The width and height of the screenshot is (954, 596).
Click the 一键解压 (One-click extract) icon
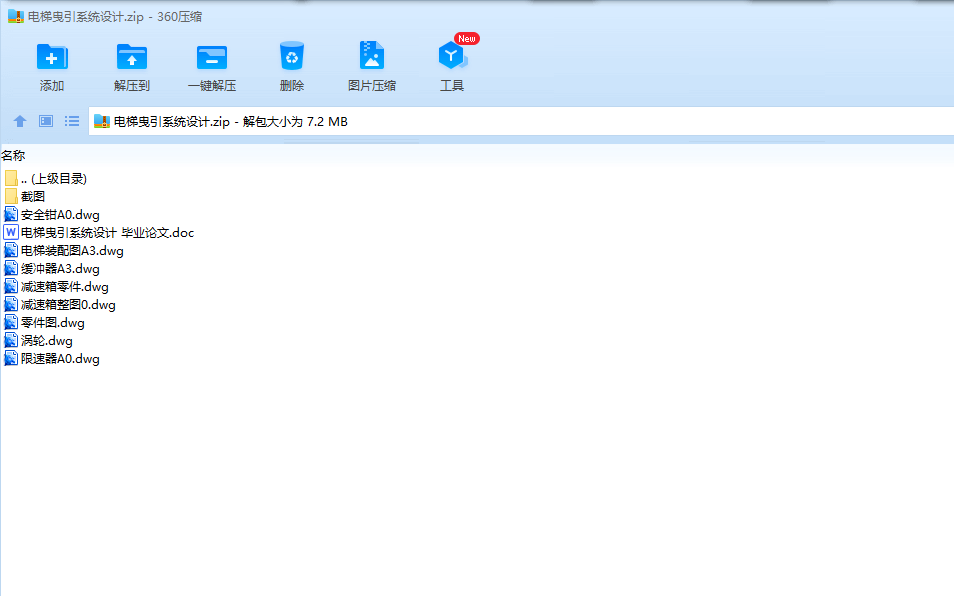click(x=212, y=57)
